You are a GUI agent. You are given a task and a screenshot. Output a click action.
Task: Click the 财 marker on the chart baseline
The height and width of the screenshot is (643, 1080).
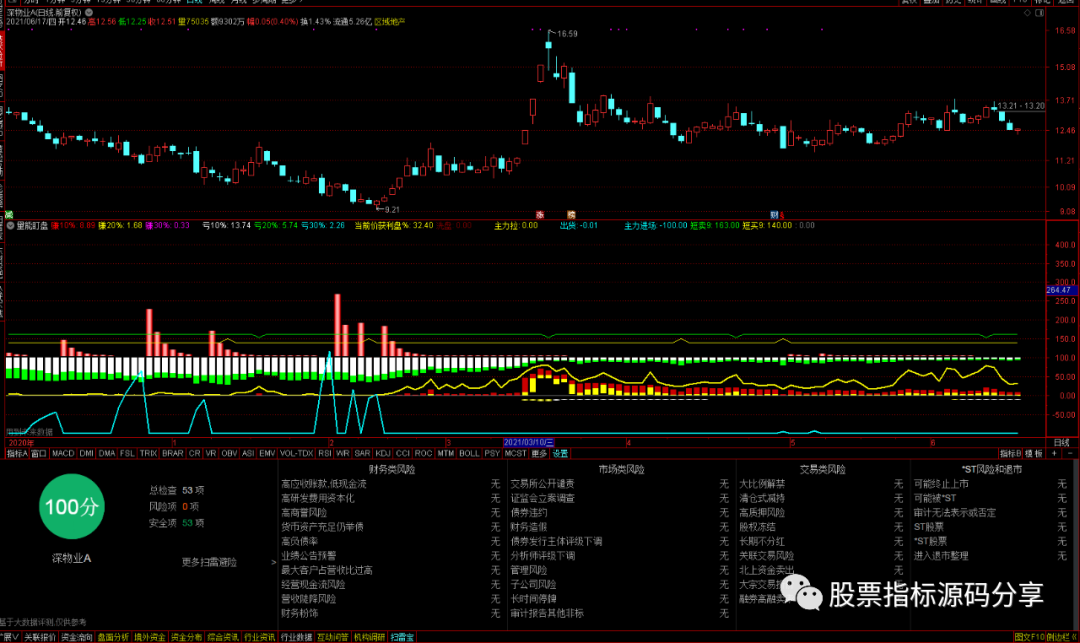tap(774, 215)
